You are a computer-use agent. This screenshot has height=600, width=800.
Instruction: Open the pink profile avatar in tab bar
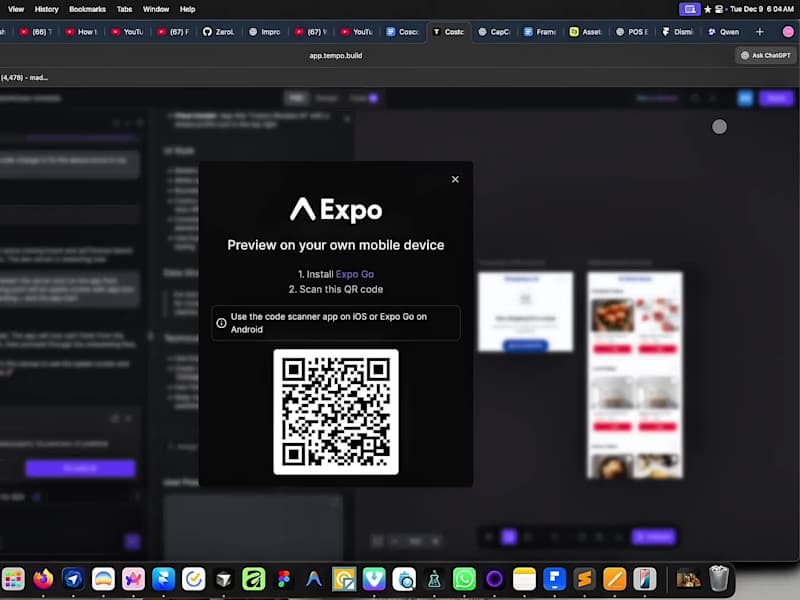788,32
